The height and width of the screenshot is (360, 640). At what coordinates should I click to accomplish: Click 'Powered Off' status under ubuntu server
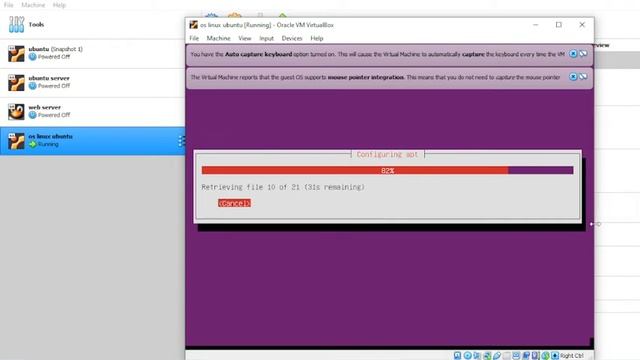click(54, 86)
